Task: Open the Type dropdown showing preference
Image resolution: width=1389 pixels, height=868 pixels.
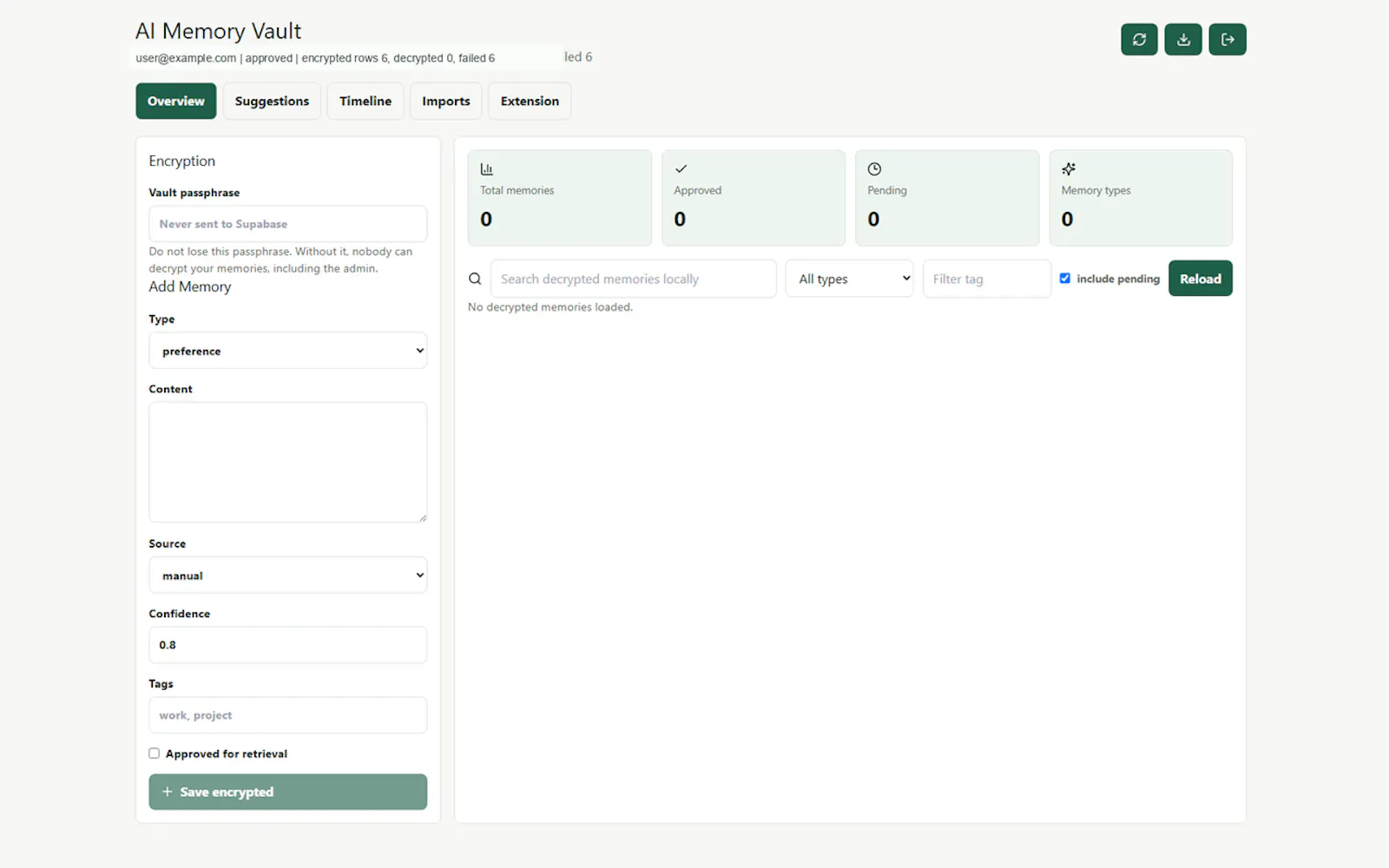Action: point(288,351)
